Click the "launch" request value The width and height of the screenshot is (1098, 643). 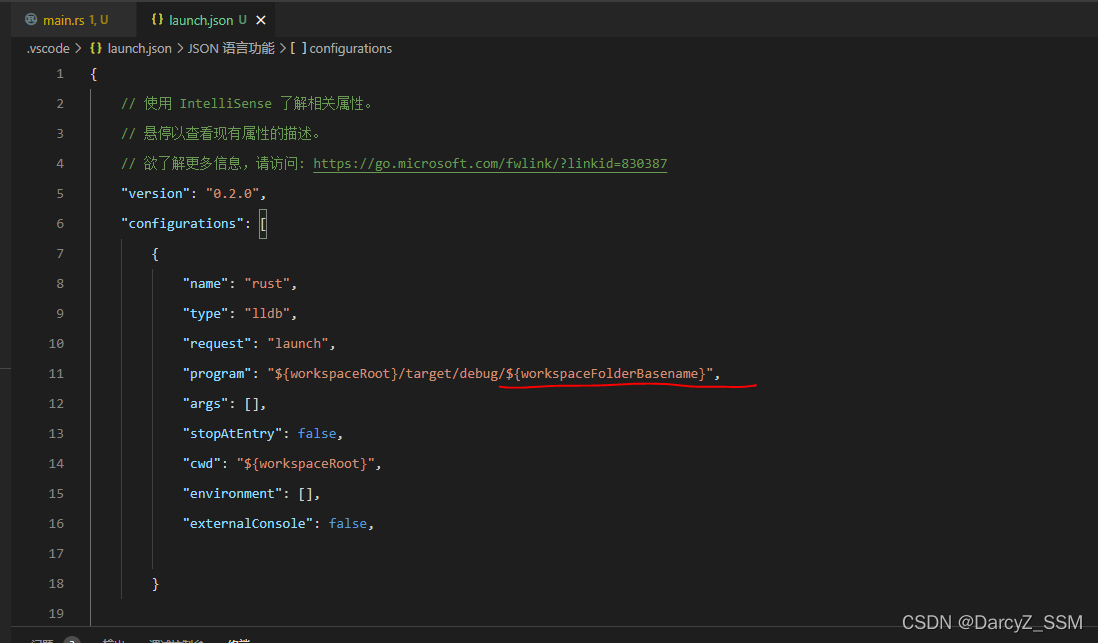click(298, 344)
